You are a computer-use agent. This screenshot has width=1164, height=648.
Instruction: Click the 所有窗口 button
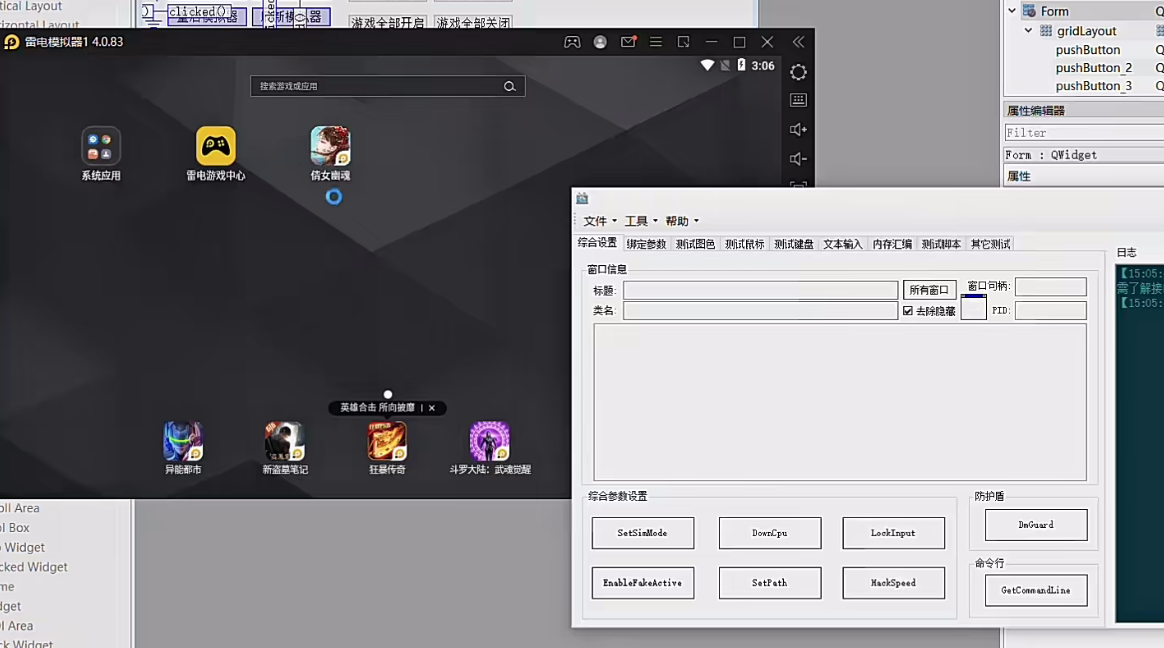(x=929, y=289)
